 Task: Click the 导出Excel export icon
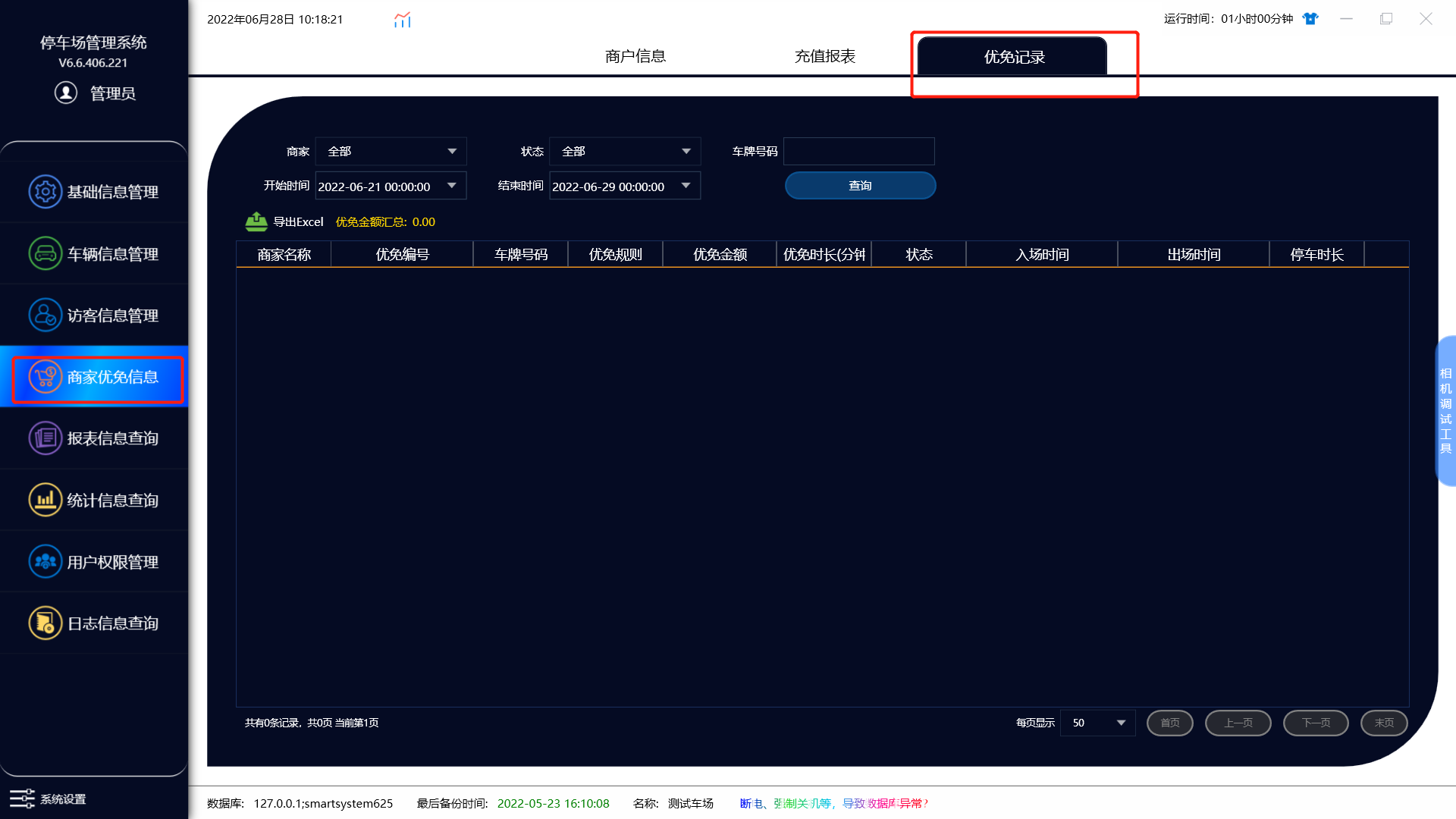tap(256, 221)
